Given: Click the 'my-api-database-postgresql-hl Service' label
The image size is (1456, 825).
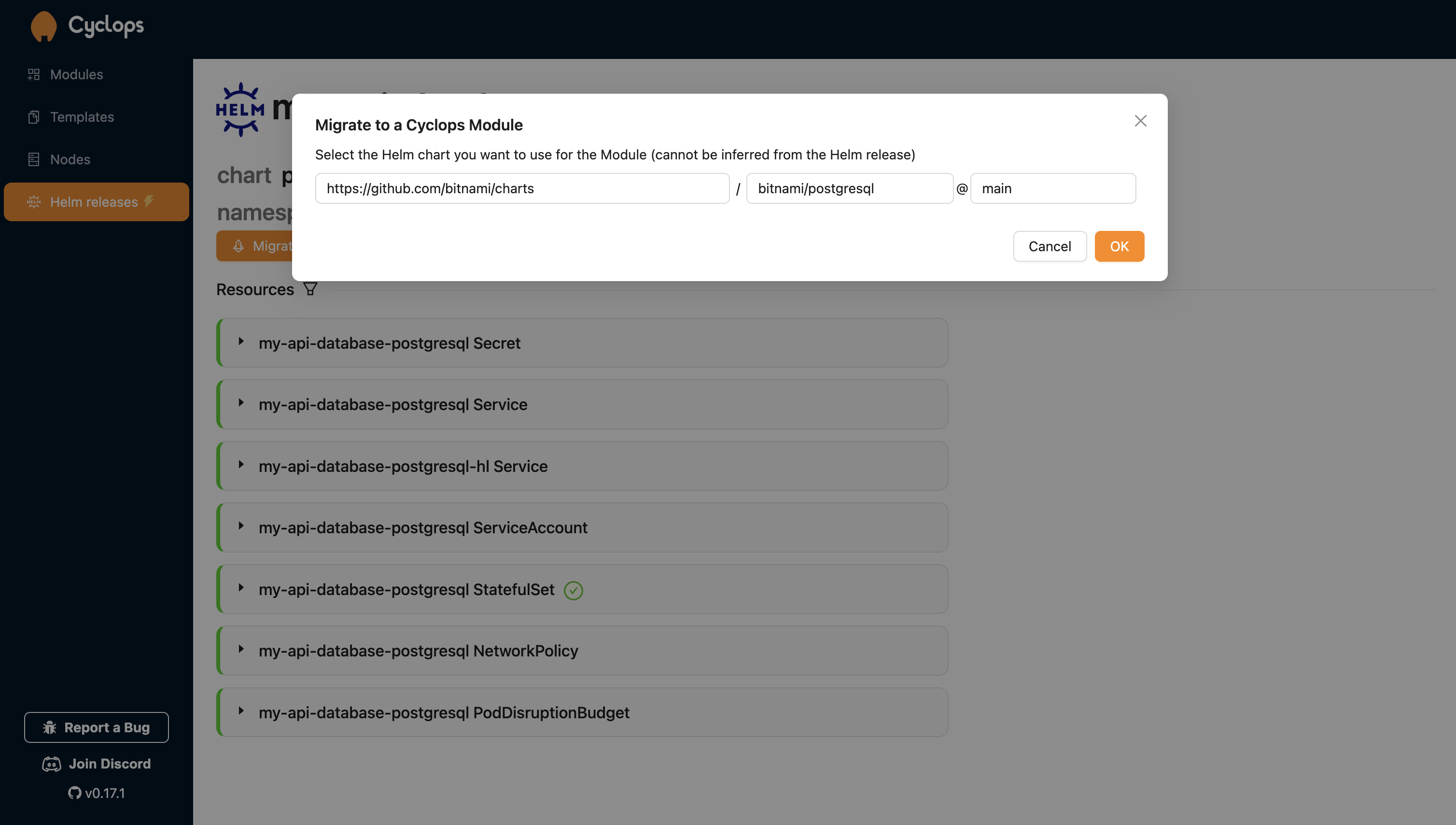Looking at the screenshot, I should click(403, 466).
